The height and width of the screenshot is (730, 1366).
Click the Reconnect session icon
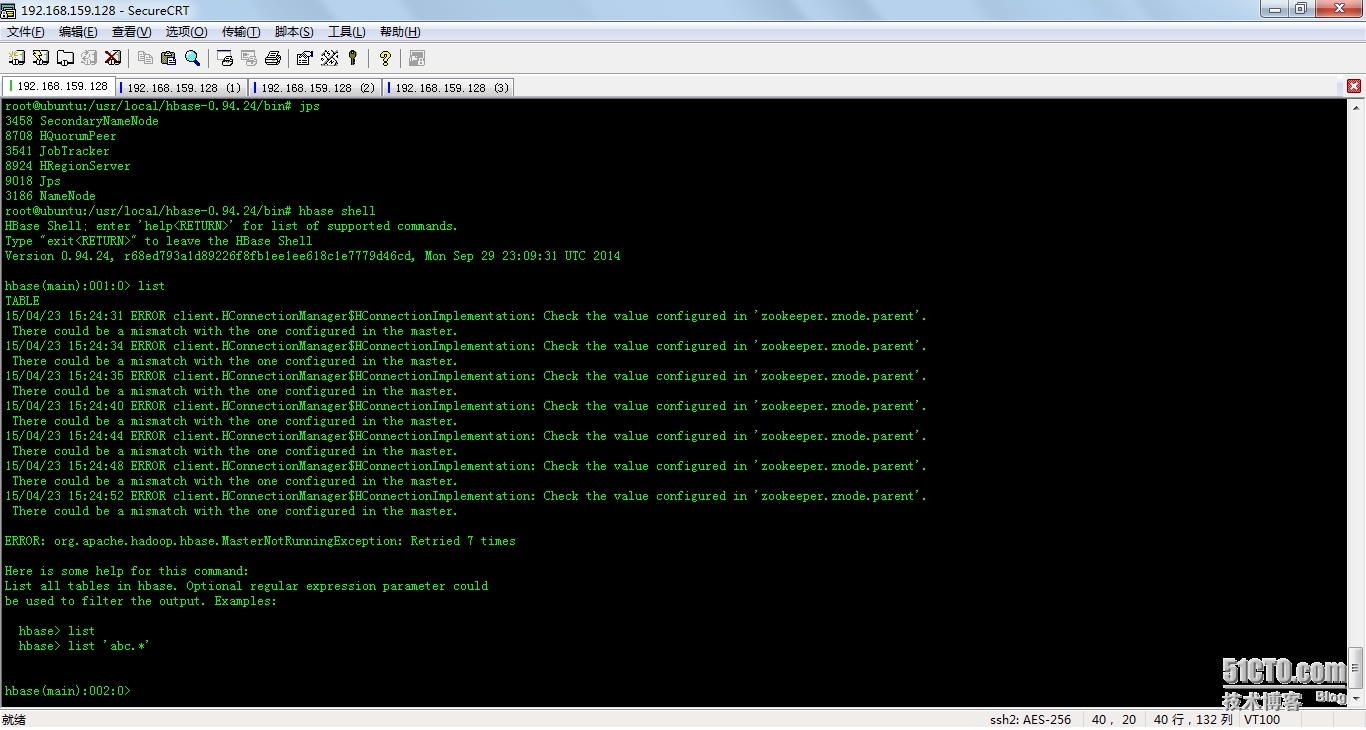click(89, 58)
